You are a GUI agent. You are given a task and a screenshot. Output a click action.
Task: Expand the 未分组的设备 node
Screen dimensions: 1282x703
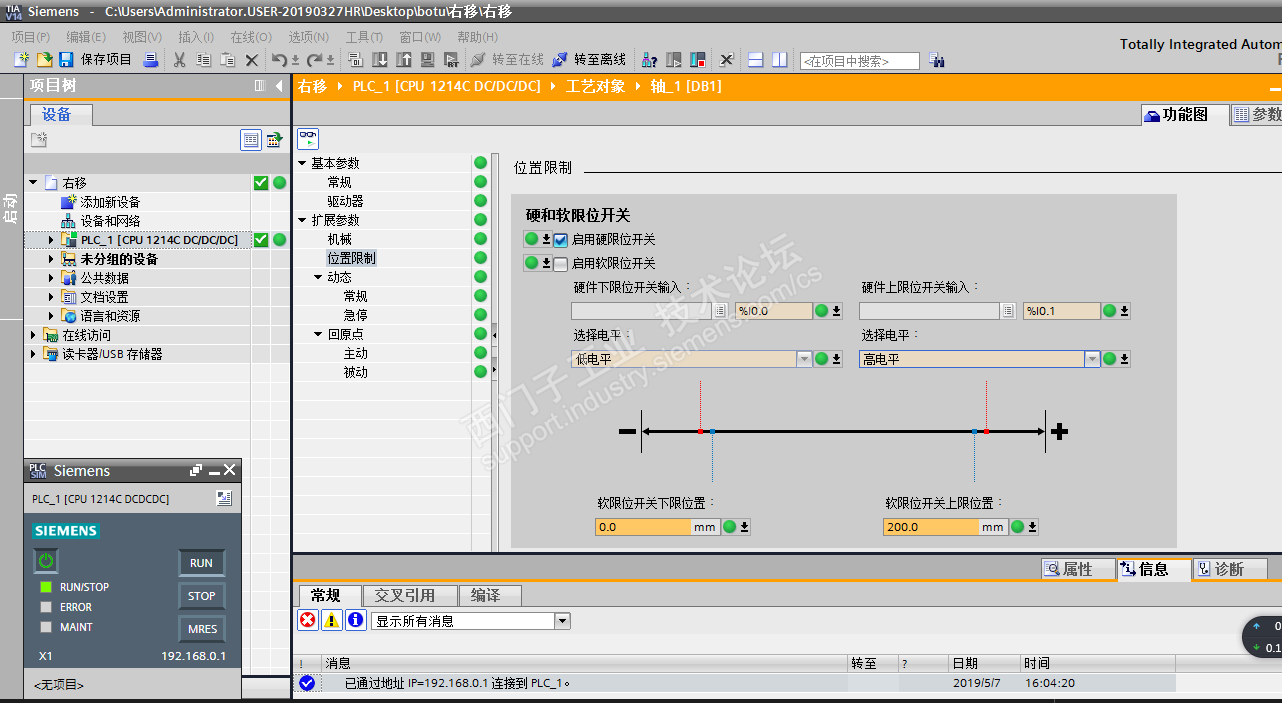(x=51, y=259)
